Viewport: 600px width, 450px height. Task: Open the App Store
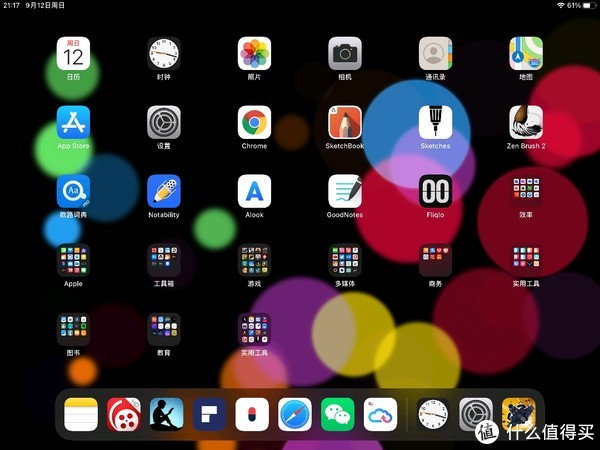click(73, 122)
